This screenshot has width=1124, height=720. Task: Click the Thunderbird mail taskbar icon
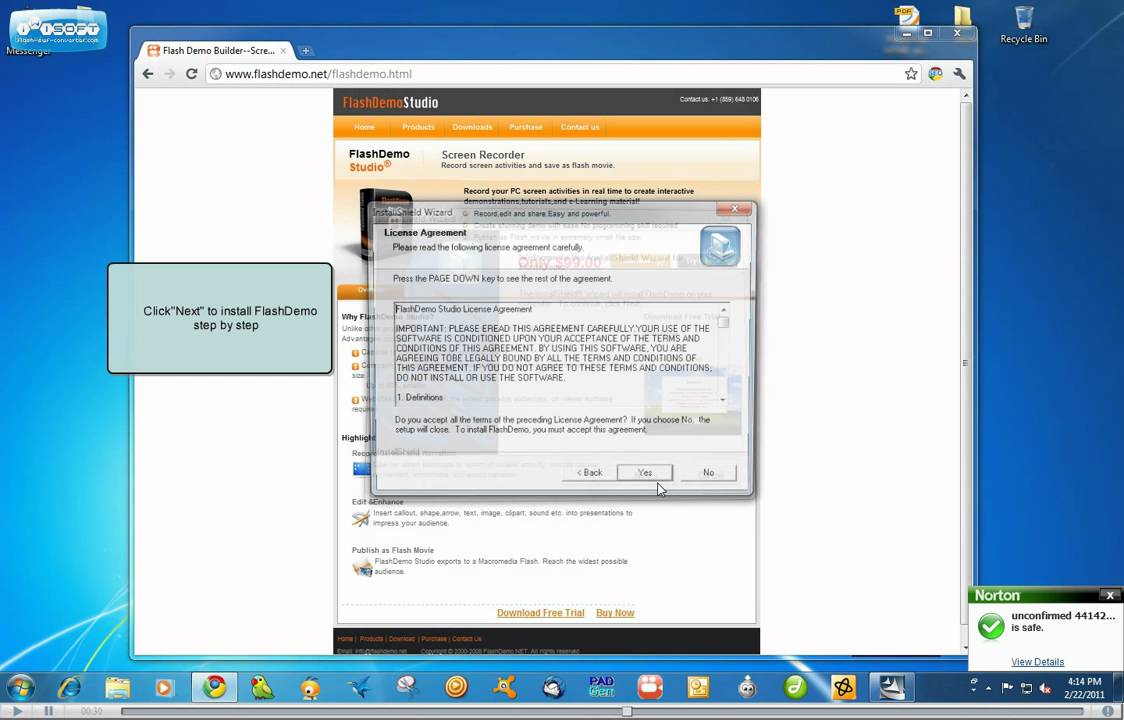coord(553,687)
